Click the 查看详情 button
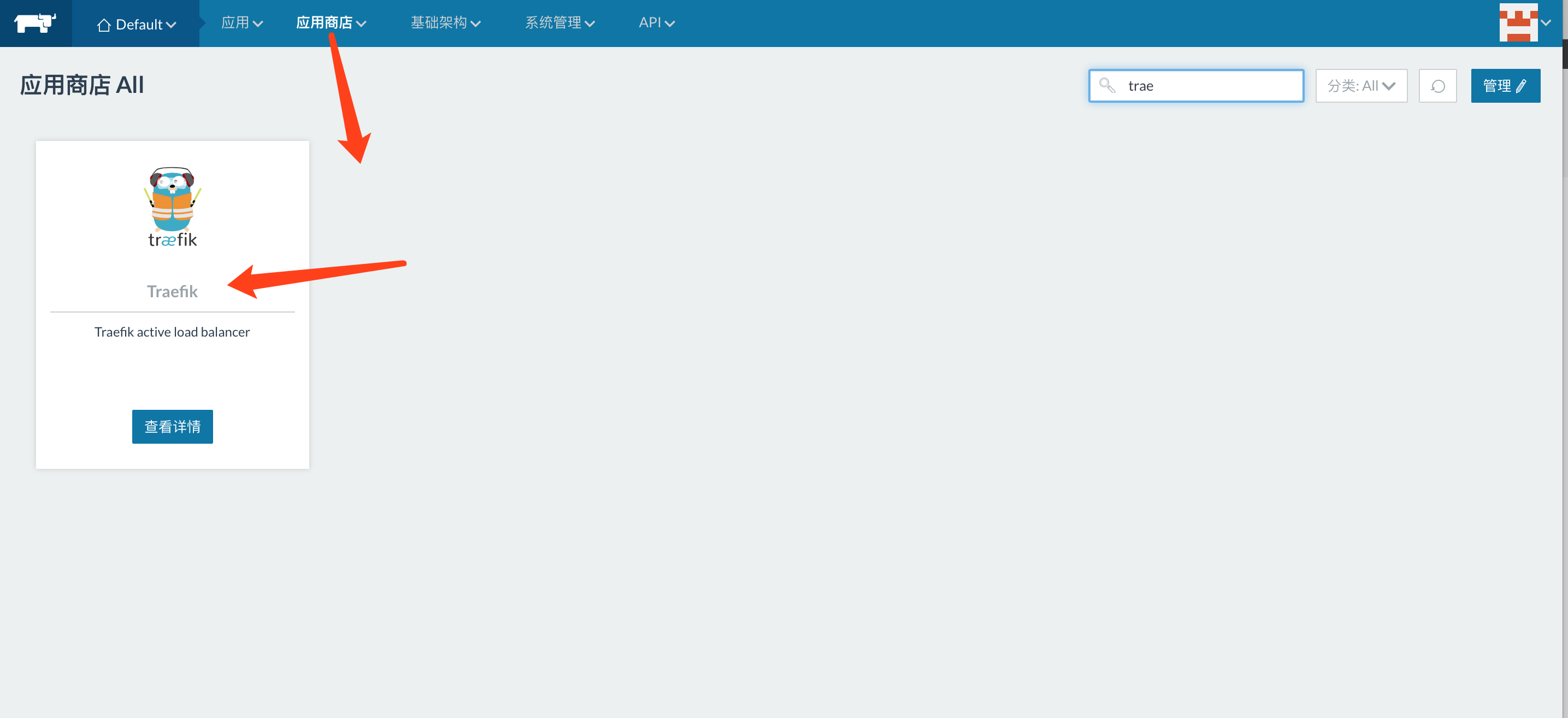The width and height of the screenshot is (1568, 718). coord(172,426)
